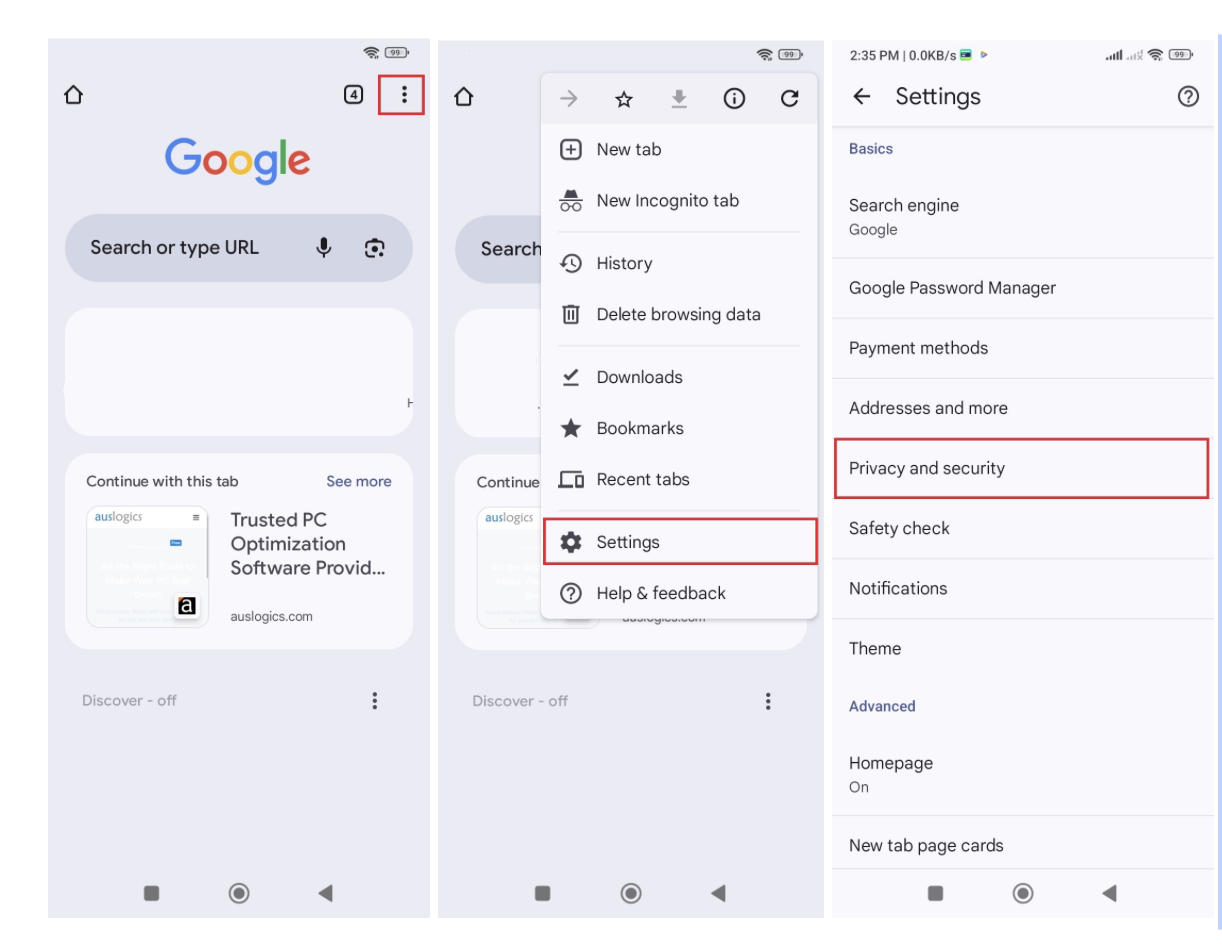
Task: Open Chrome's three-dot overflow menu
Action: (403, 94)
